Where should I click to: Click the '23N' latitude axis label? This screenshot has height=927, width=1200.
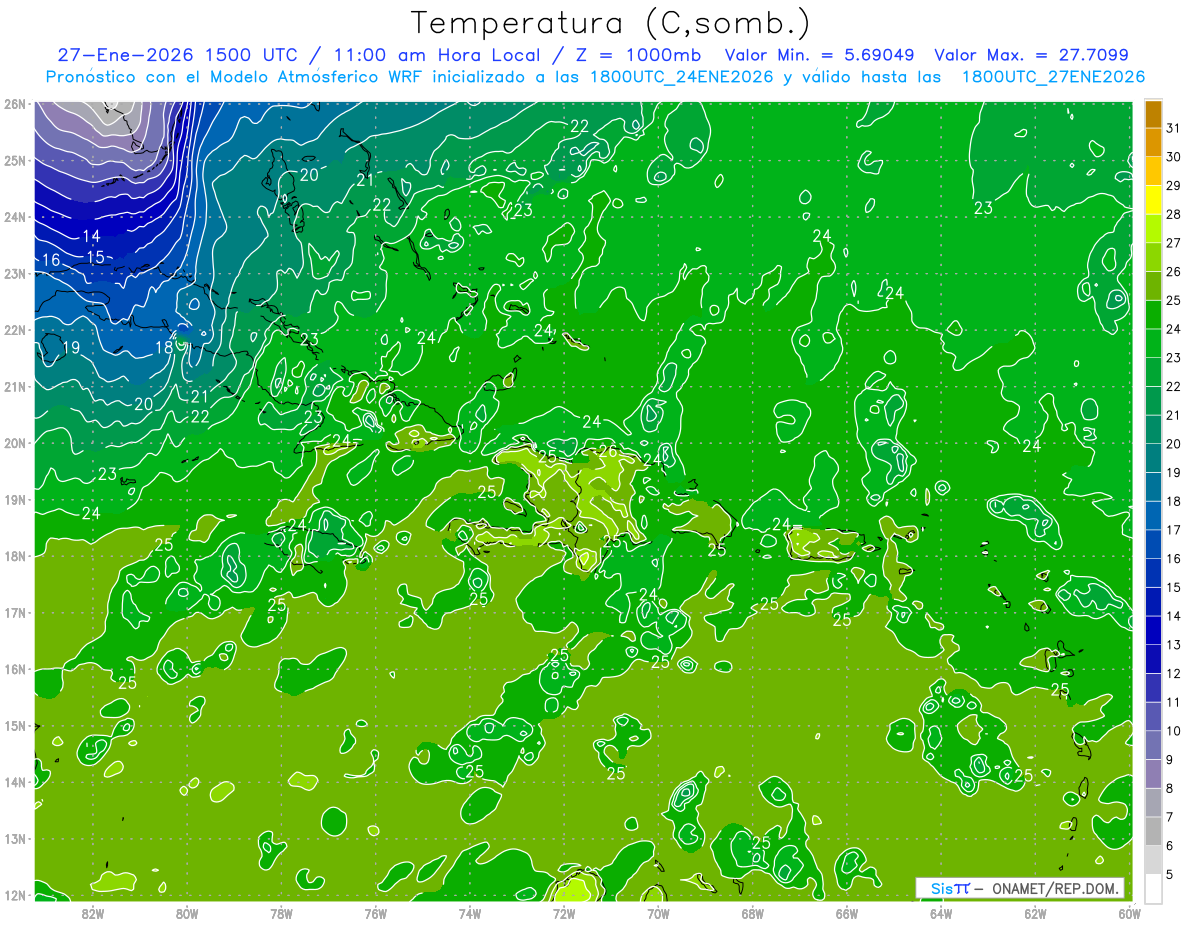pos(14,273)
